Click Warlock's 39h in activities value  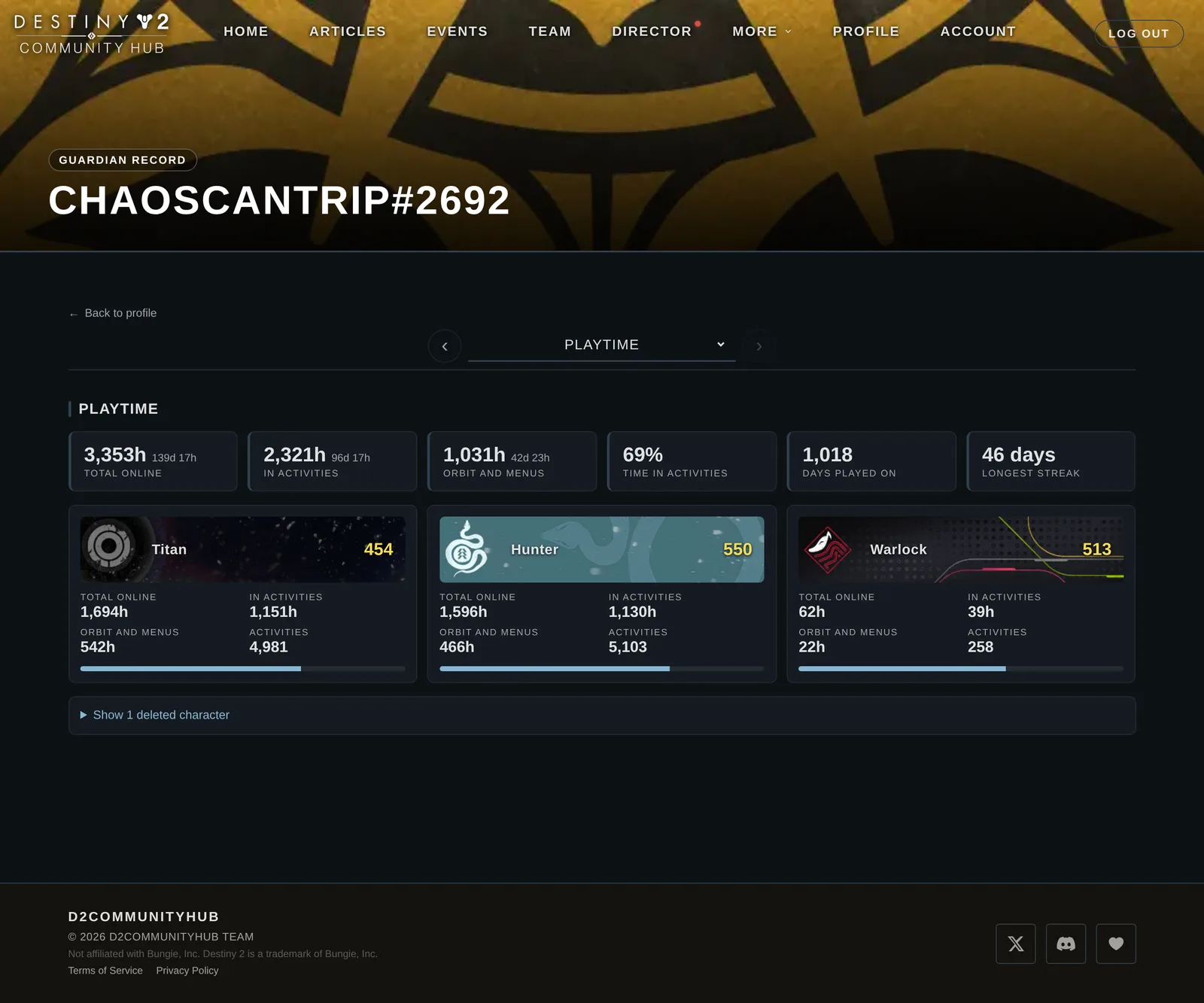981,612
